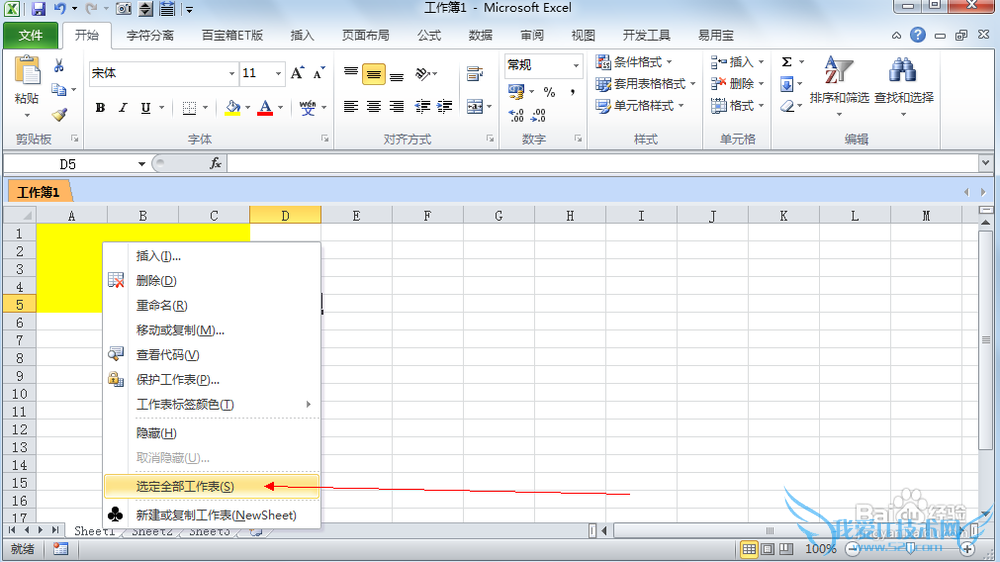The height and width of the screenshot is (562, 1000).
Task: Click the Undo arrow icon
Action: coord(60,9)
